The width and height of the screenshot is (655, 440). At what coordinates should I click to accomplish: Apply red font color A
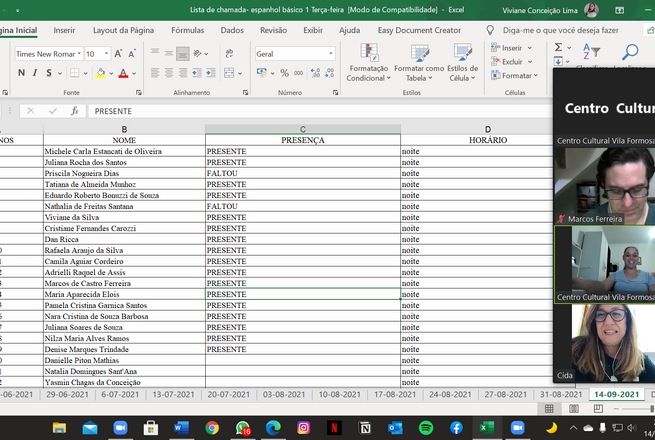[x=123, y=73]
